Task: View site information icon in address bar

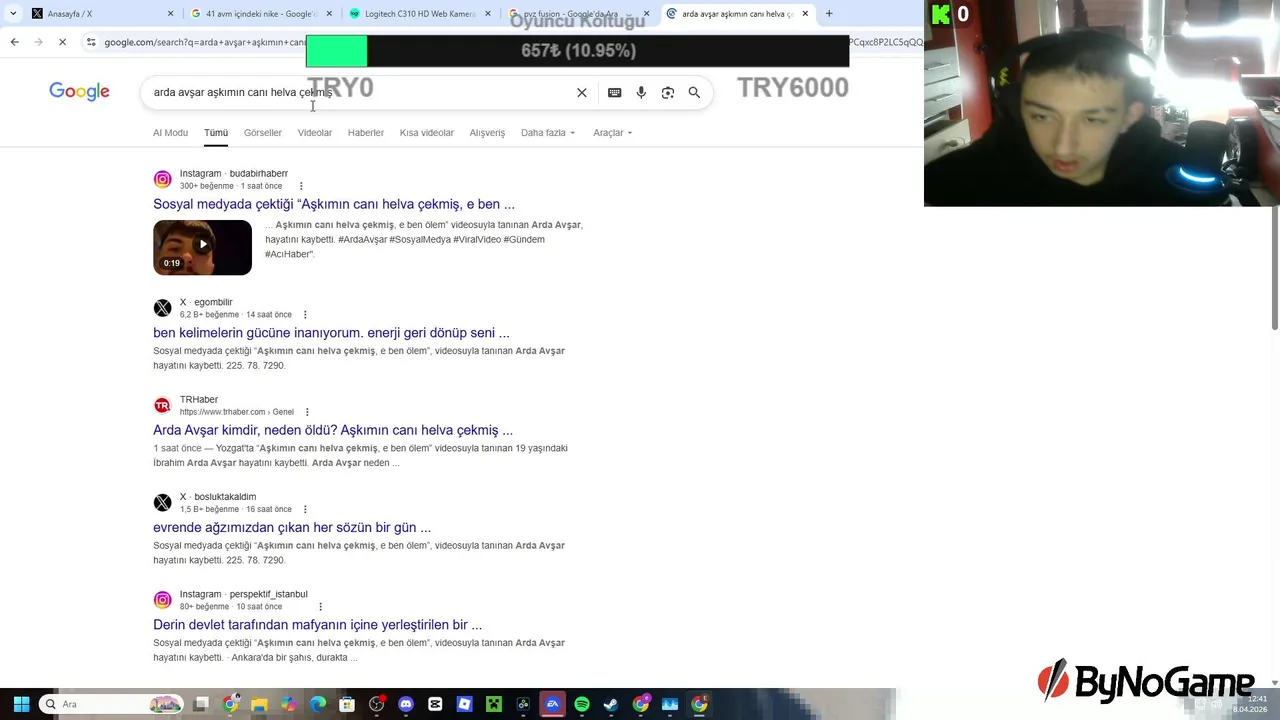Action: click(x=91, y=42)
